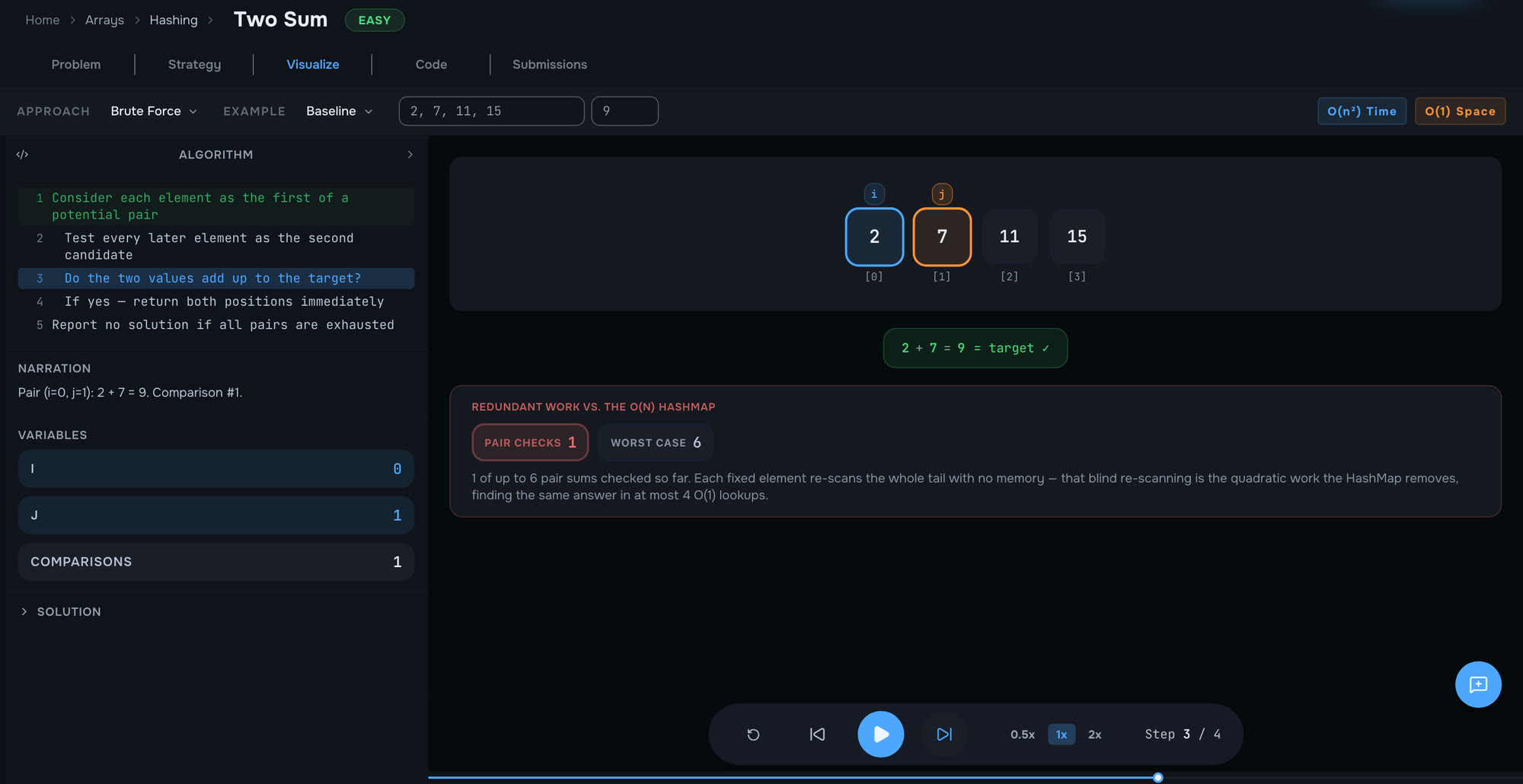Click the array input field with 2, 7, 11, 15
The height and width of the screenshot is (784, 1523).
pos(491,111)
